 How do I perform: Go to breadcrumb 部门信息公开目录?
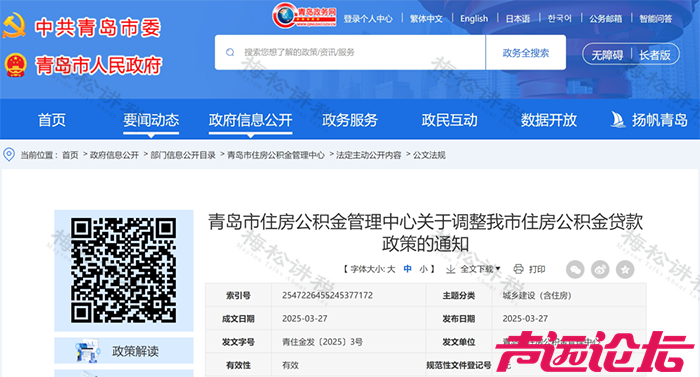[x=183, y=155]
